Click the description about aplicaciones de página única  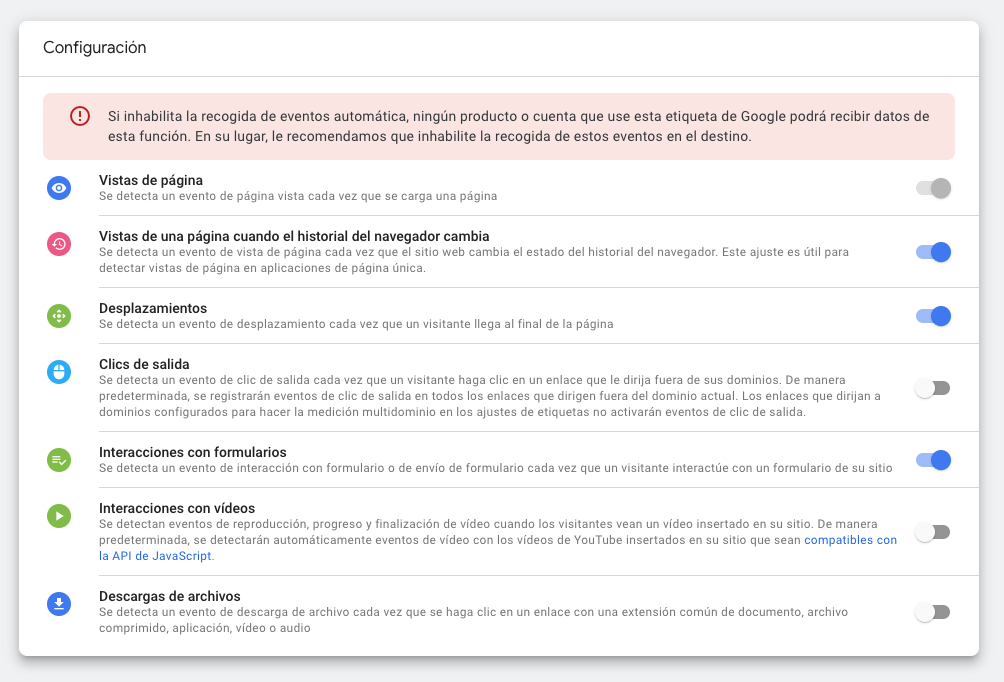[474, 260]
